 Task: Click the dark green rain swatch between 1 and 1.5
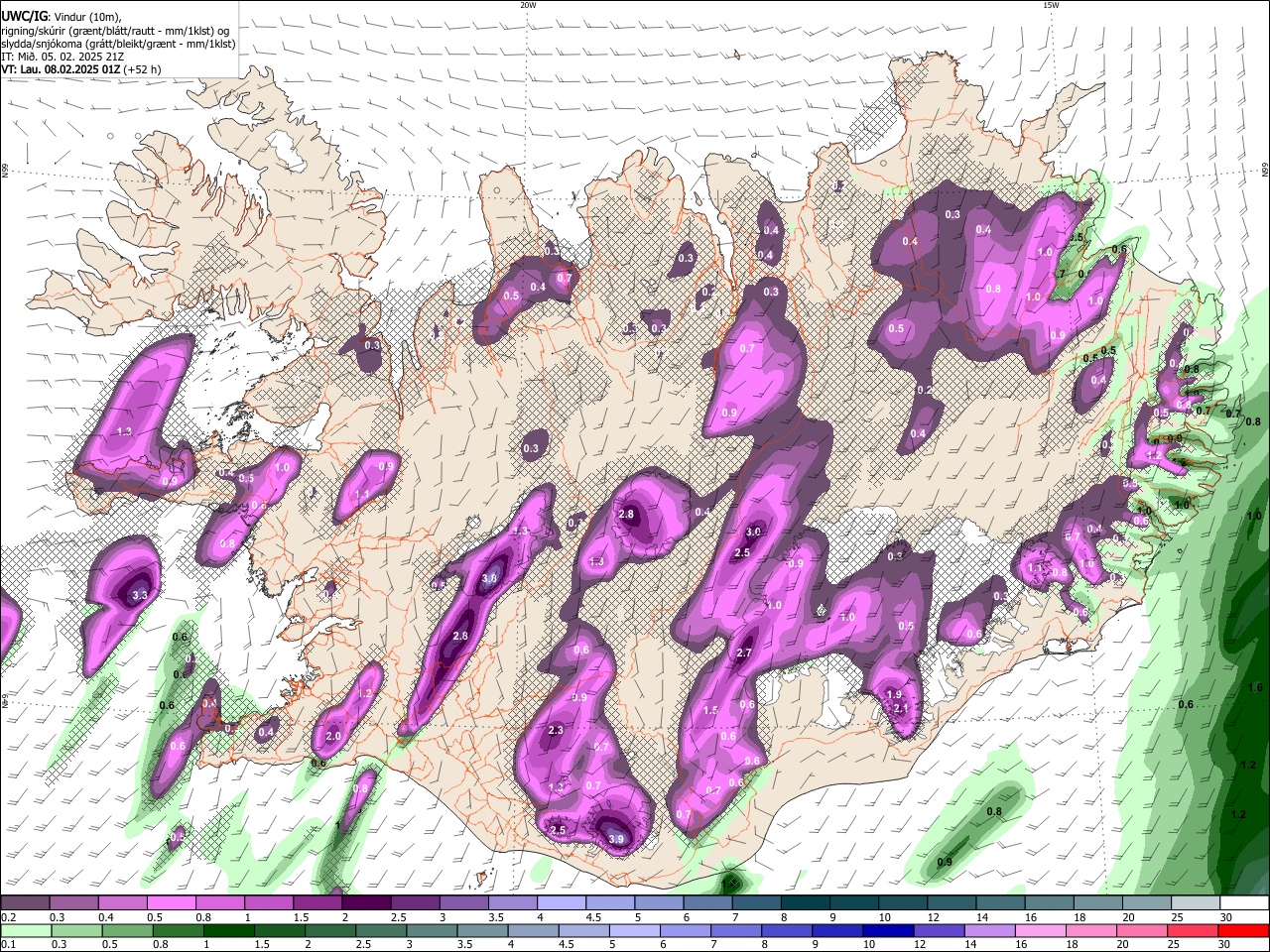228,931
